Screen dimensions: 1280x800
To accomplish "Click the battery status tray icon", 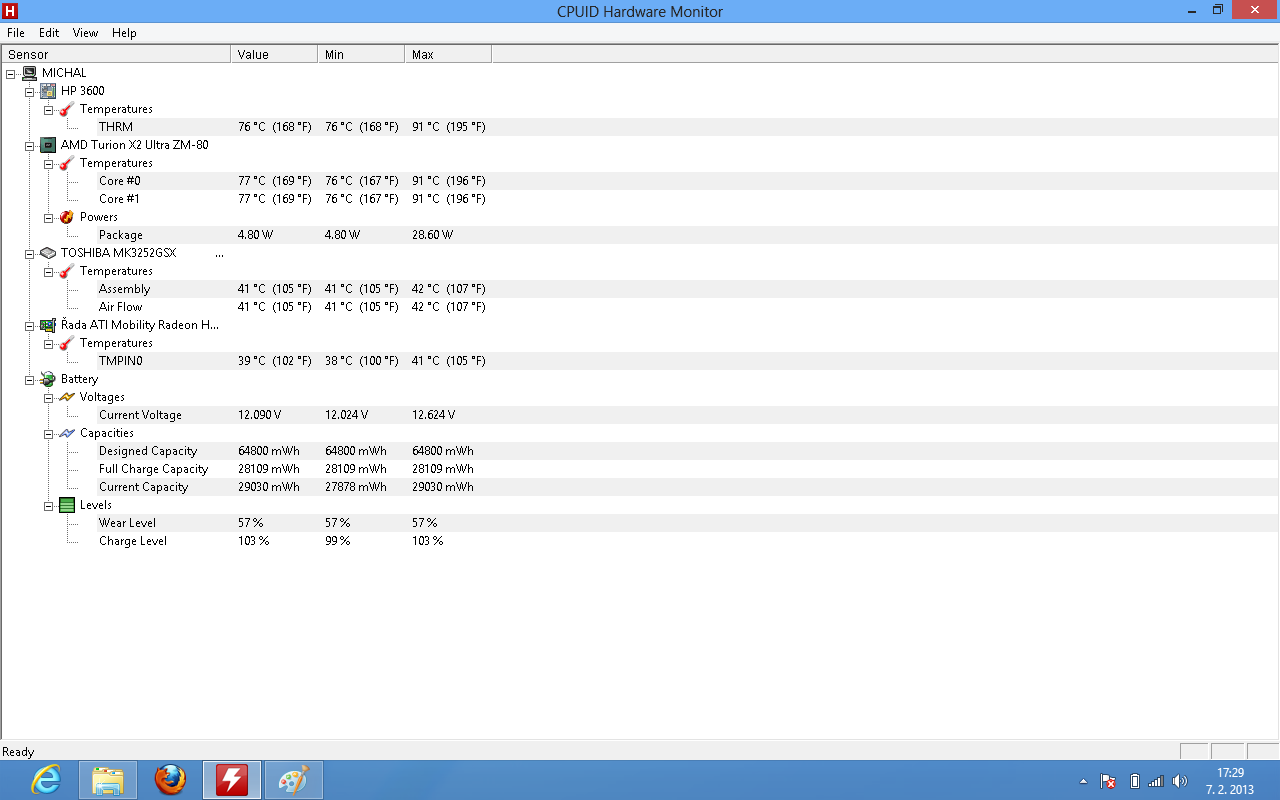I will click(x=1135, y=781).
